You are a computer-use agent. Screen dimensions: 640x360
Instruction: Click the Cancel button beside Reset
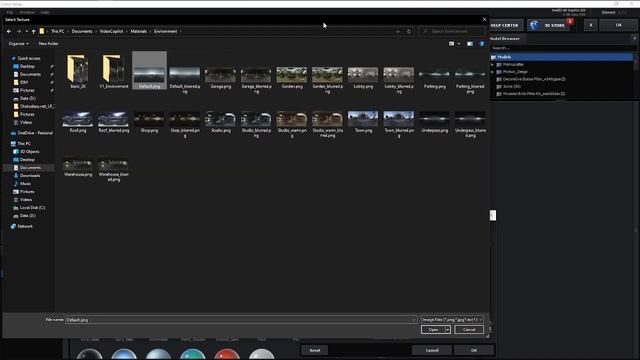click(432, 350)
